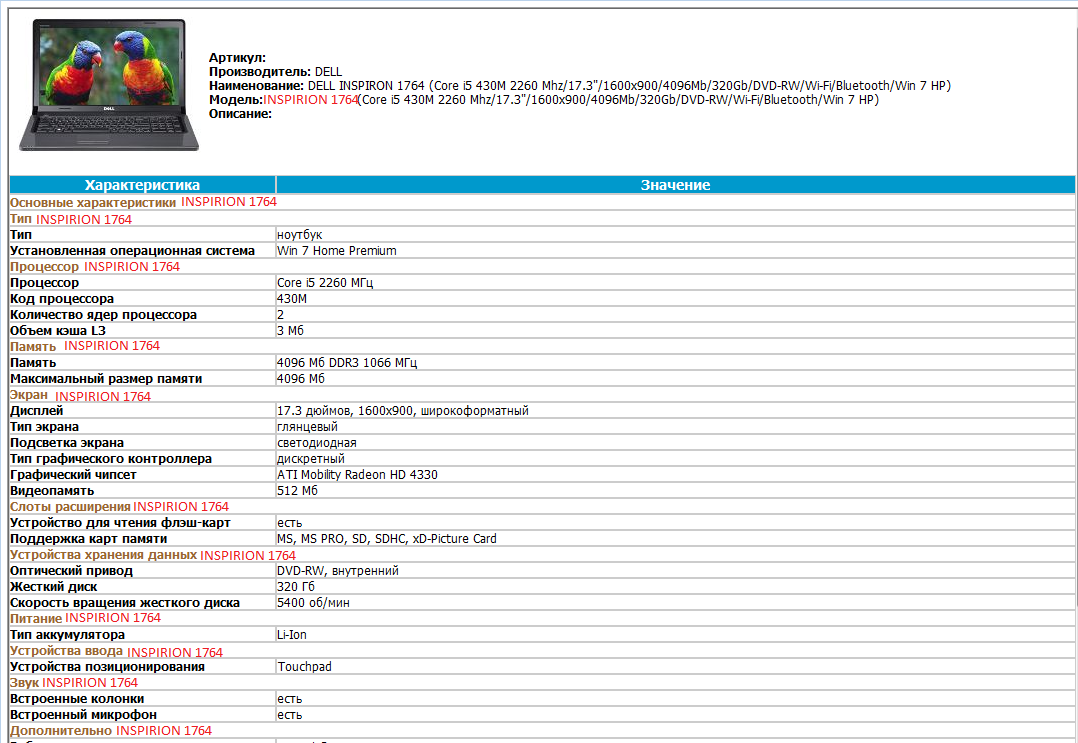Click the 'Графический чипсет' row label
This screenshot has width=1078, height=743.
73,475
